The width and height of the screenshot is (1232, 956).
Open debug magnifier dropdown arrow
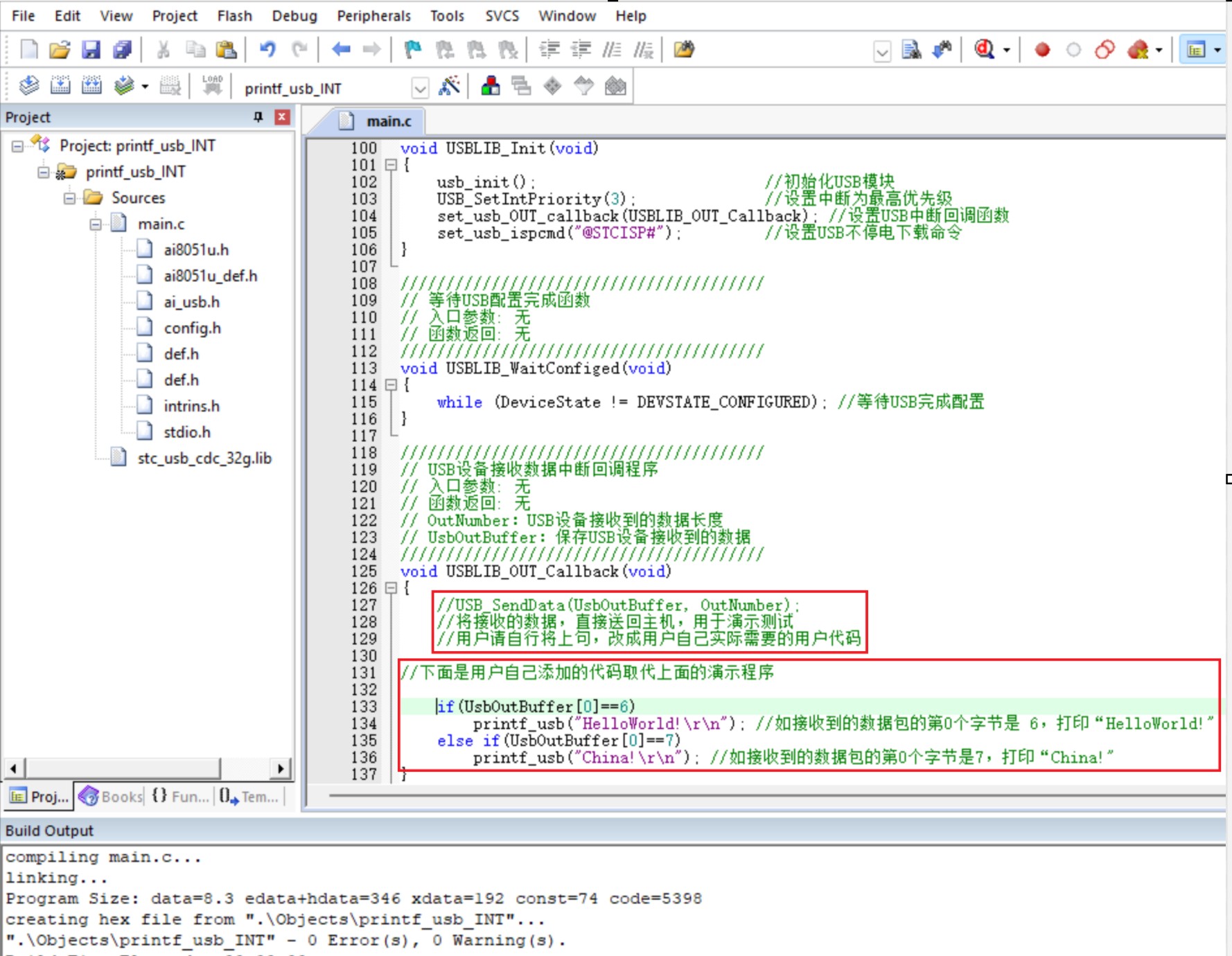click(1007, 50)
